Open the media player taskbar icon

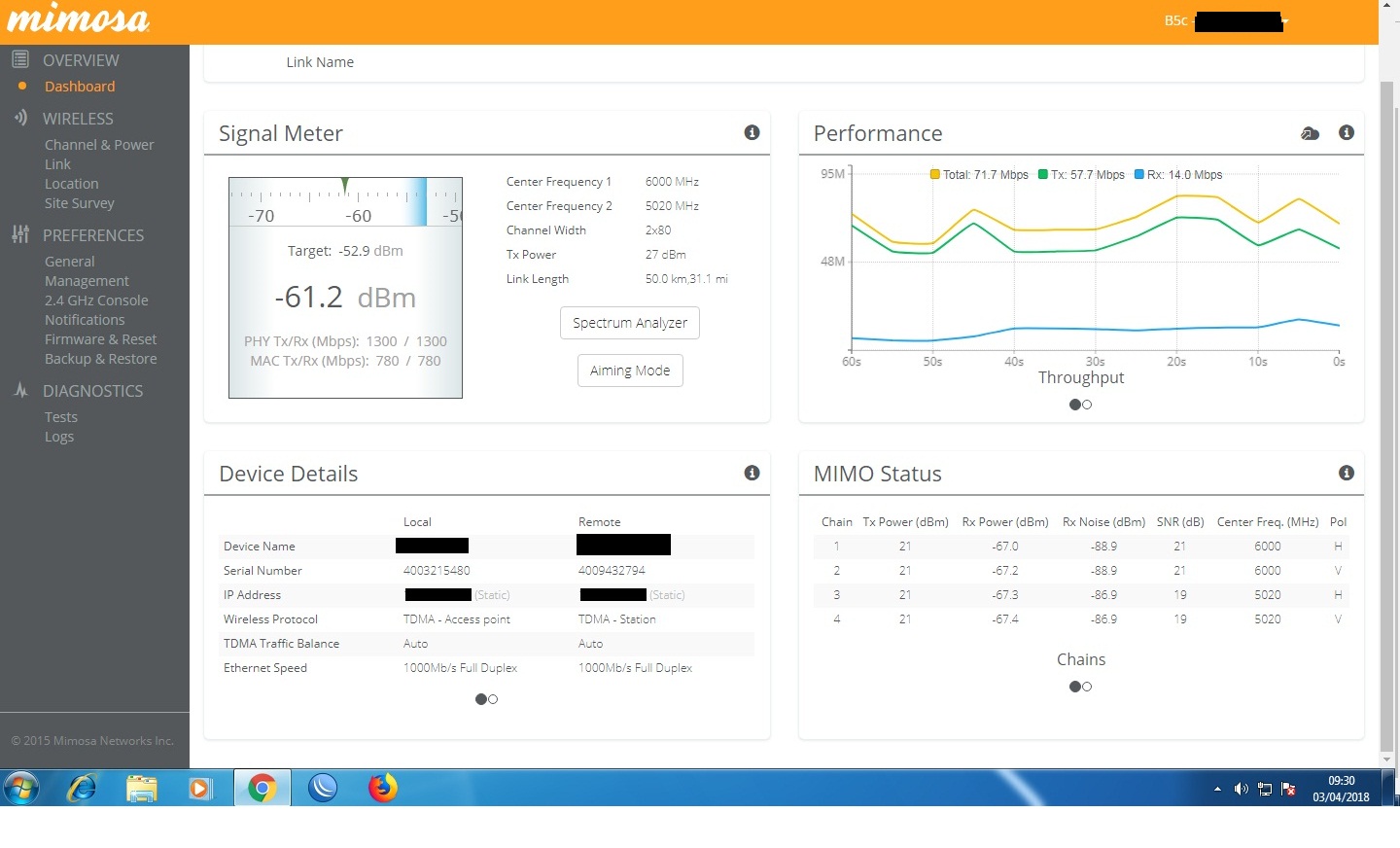point(201,788)
